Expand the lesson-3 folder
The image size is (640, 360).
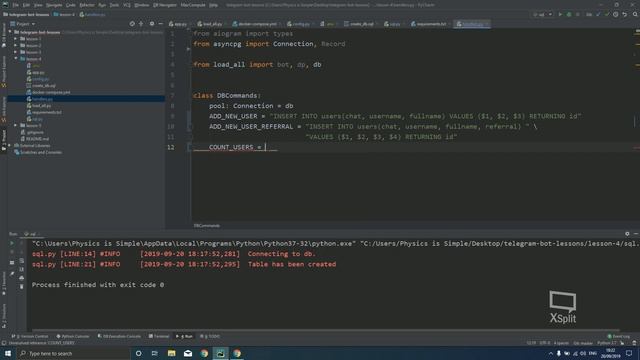click(16, 52)
